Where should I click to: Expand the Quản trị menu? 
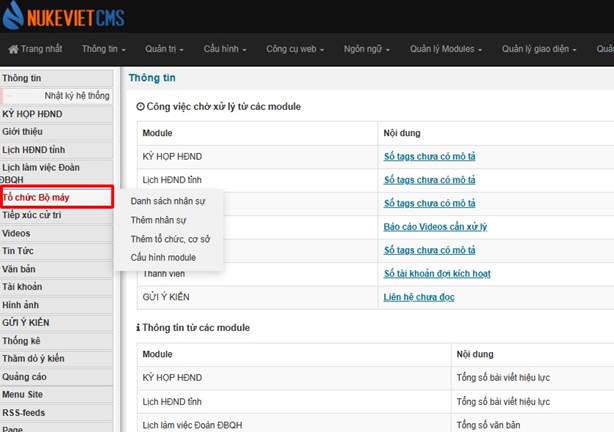(166, 49)
